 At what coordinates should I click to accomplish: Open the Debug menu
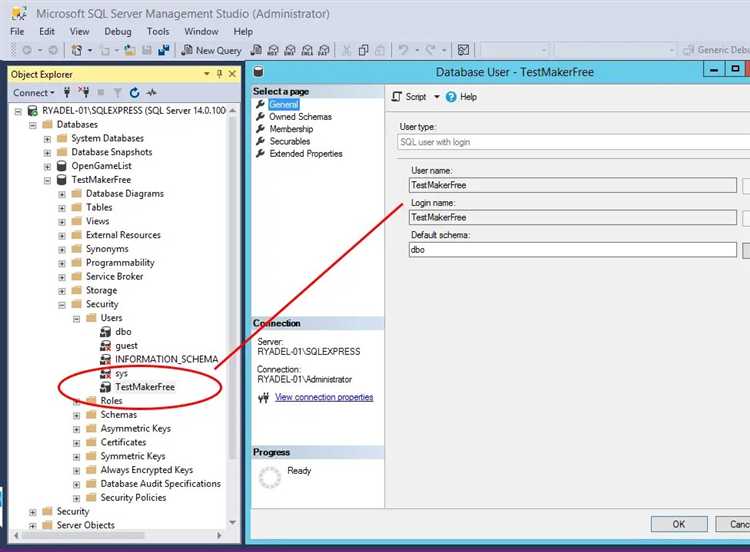click(x=117, y=31)
